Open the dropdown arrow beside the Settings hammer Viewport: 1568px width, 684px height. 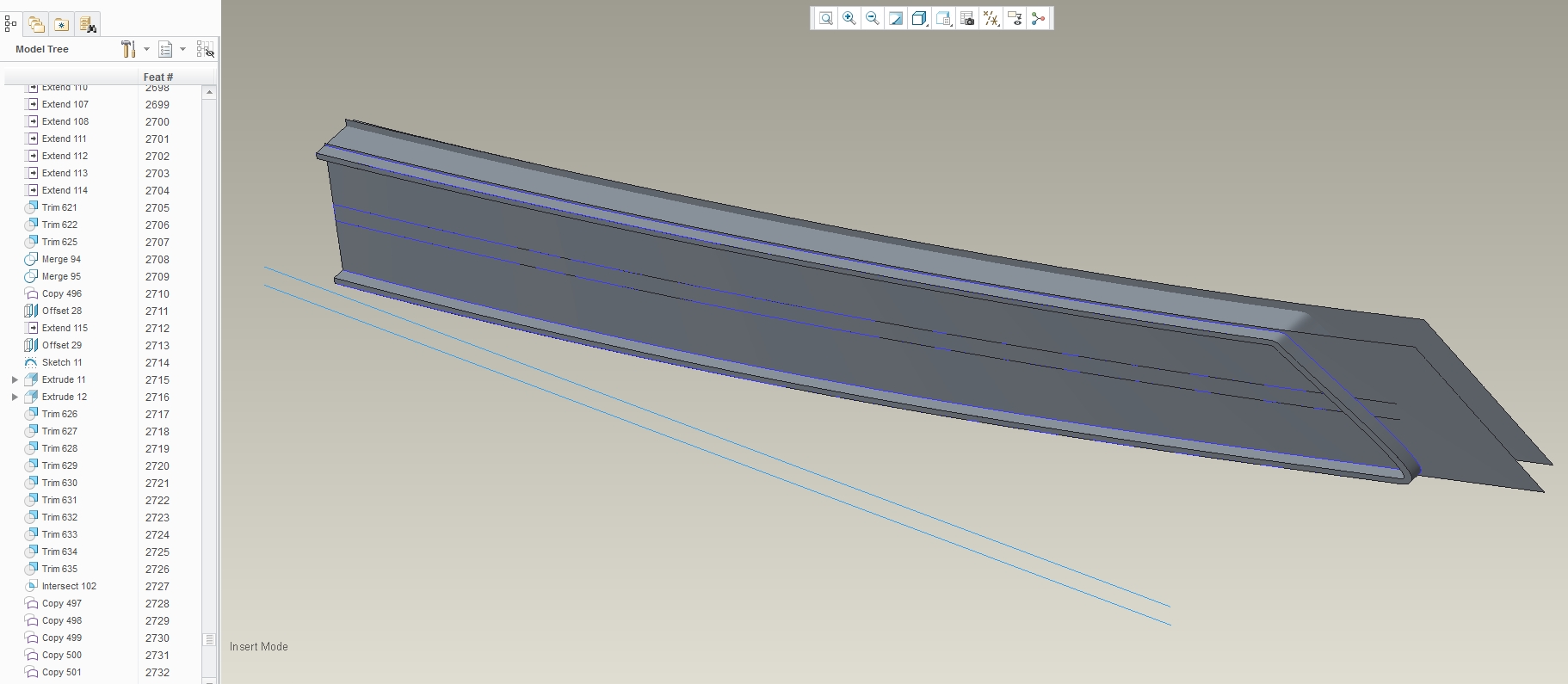coord(146,49)
